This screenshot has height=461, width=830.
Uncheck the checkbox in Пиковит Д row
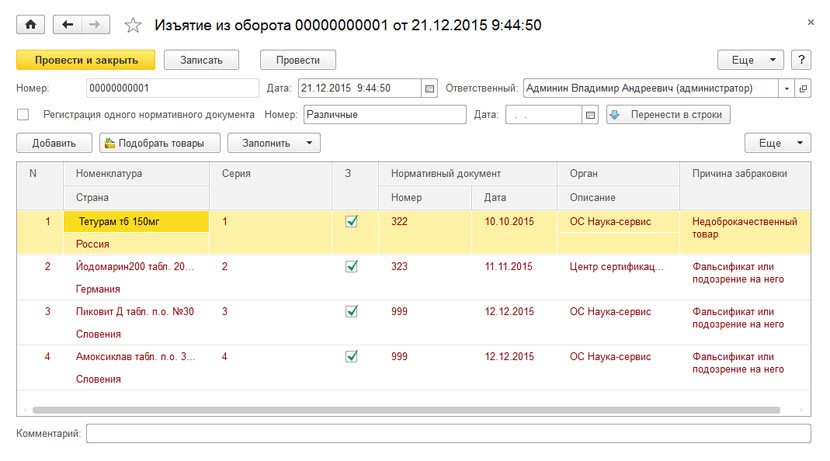pos(351,311)
